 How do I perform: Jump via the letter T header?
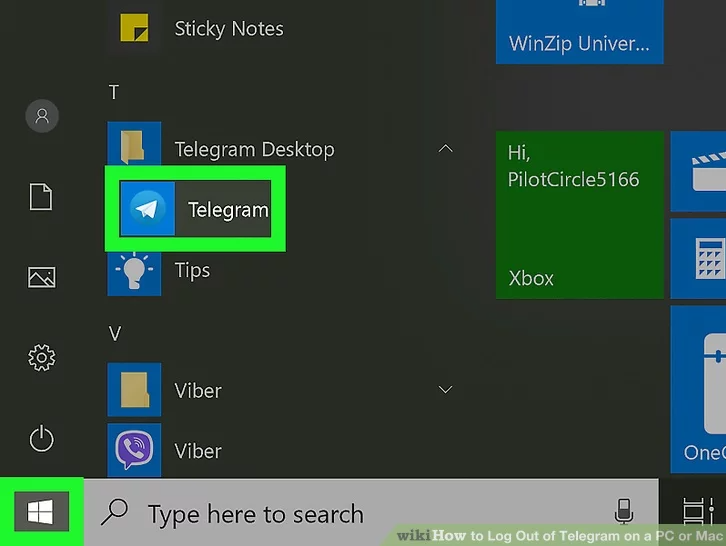[114, 92]
